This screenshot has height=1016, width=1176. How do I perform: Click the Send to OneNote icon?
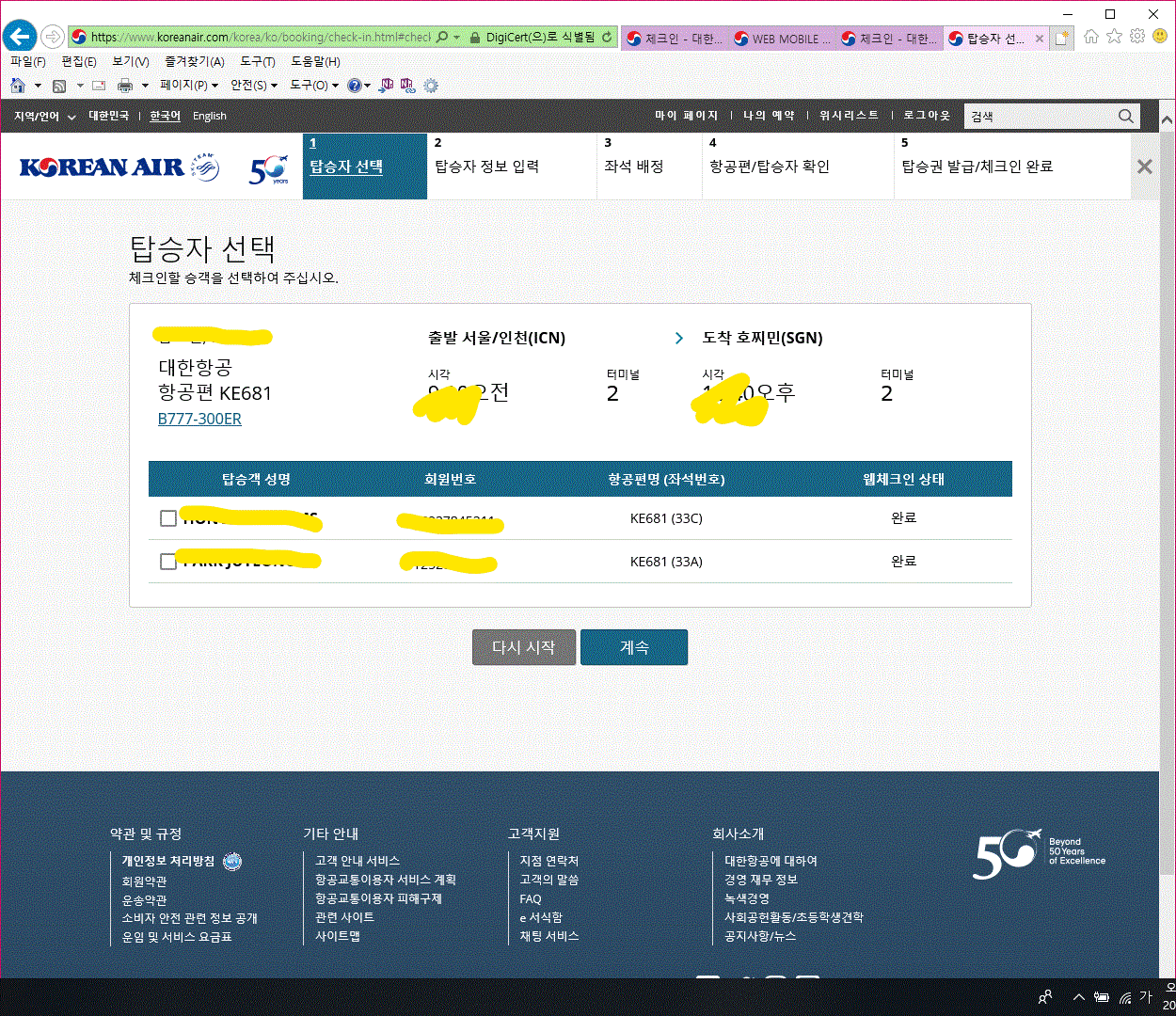(387, 86)
